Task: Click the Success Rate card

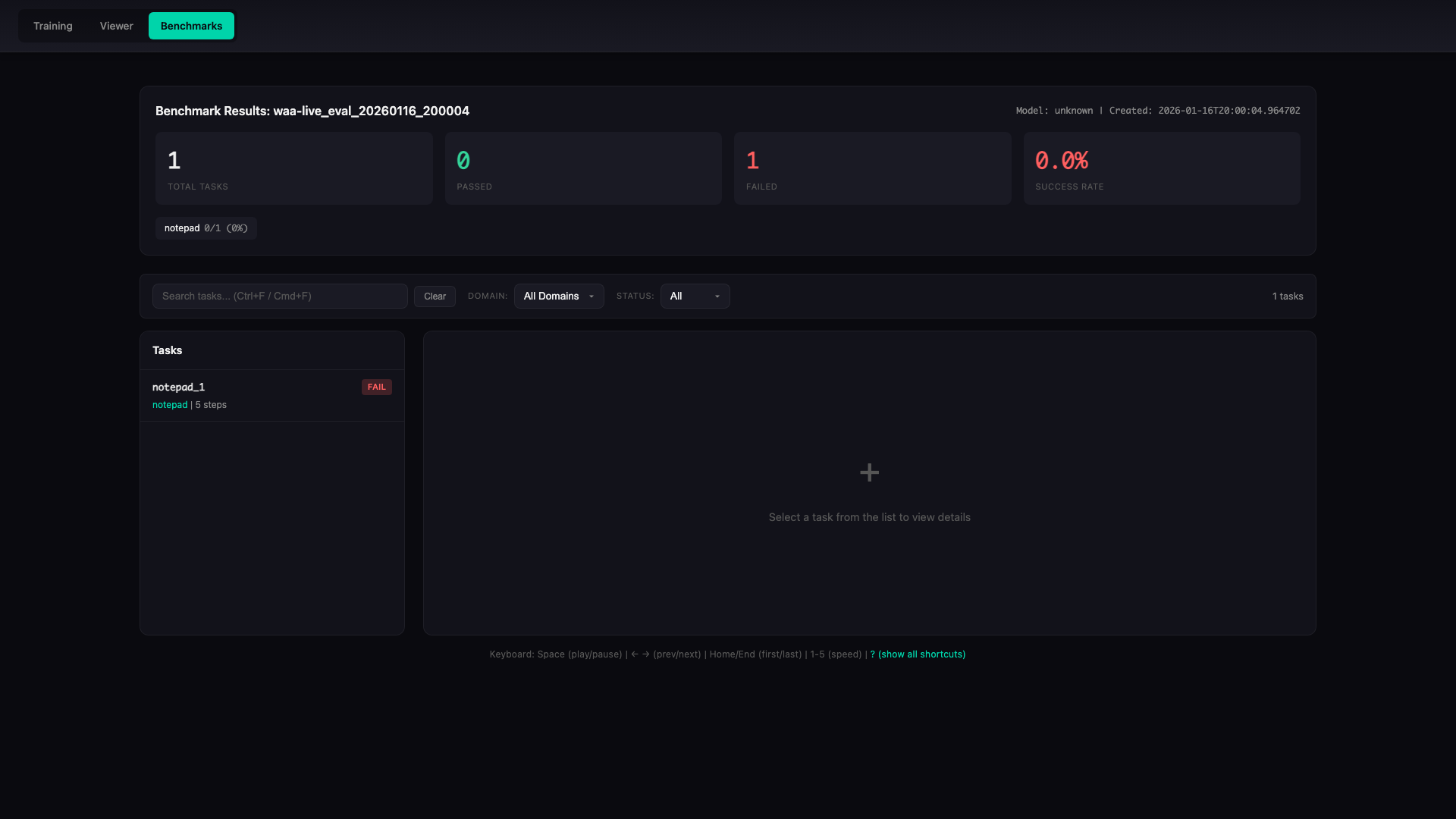Action: point(1161,168)
